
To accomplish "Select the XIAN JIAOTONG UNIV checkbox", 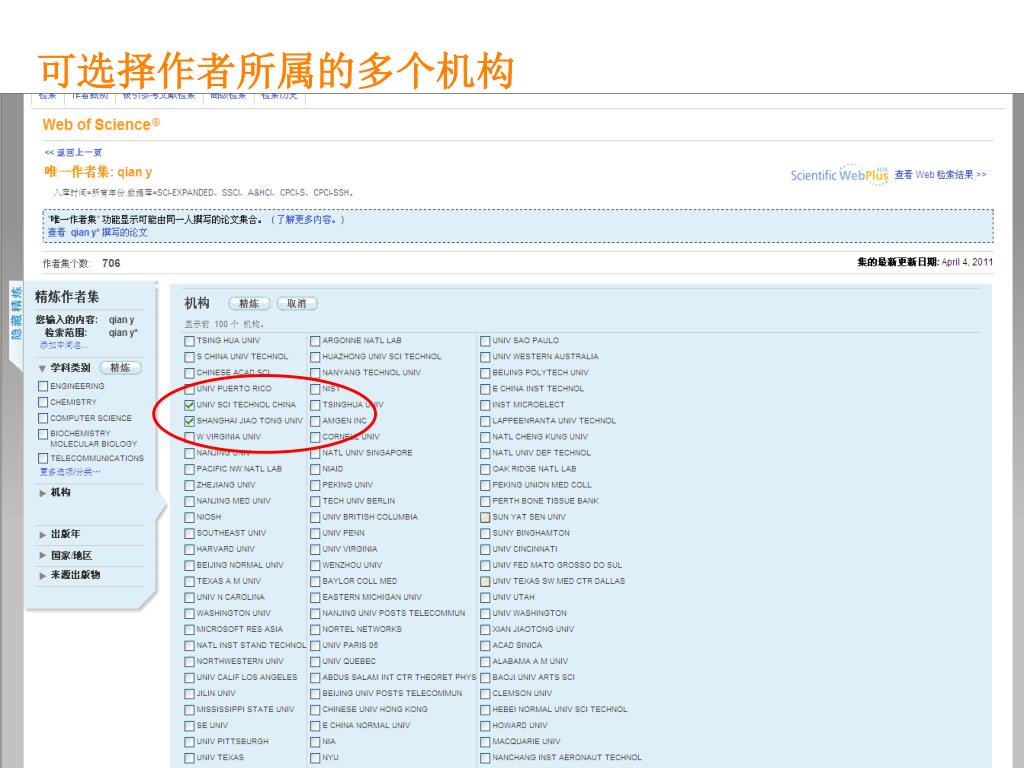I will click(x=485, y=630).
